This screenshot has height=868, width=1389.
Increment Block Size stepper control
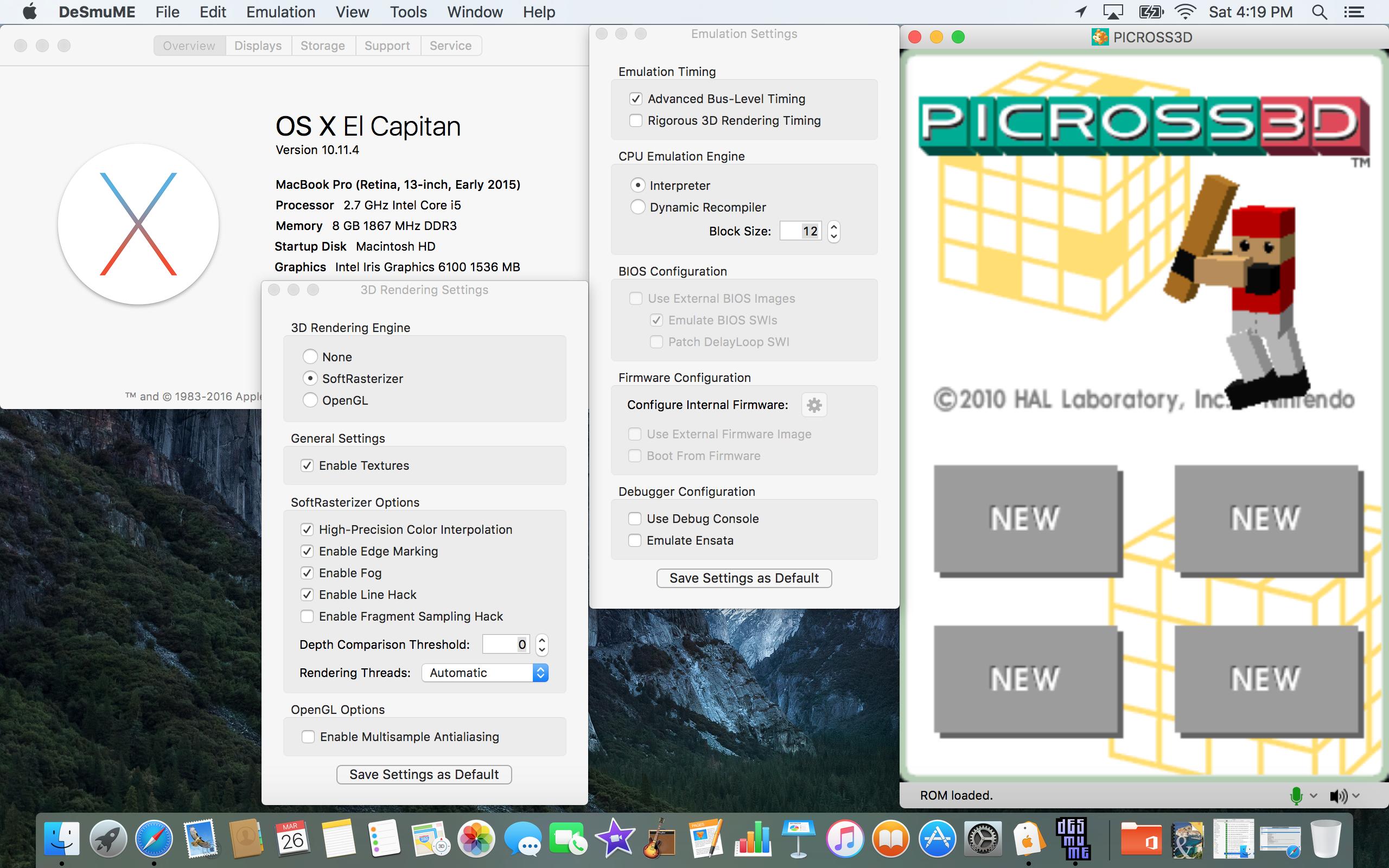point(832,227)
